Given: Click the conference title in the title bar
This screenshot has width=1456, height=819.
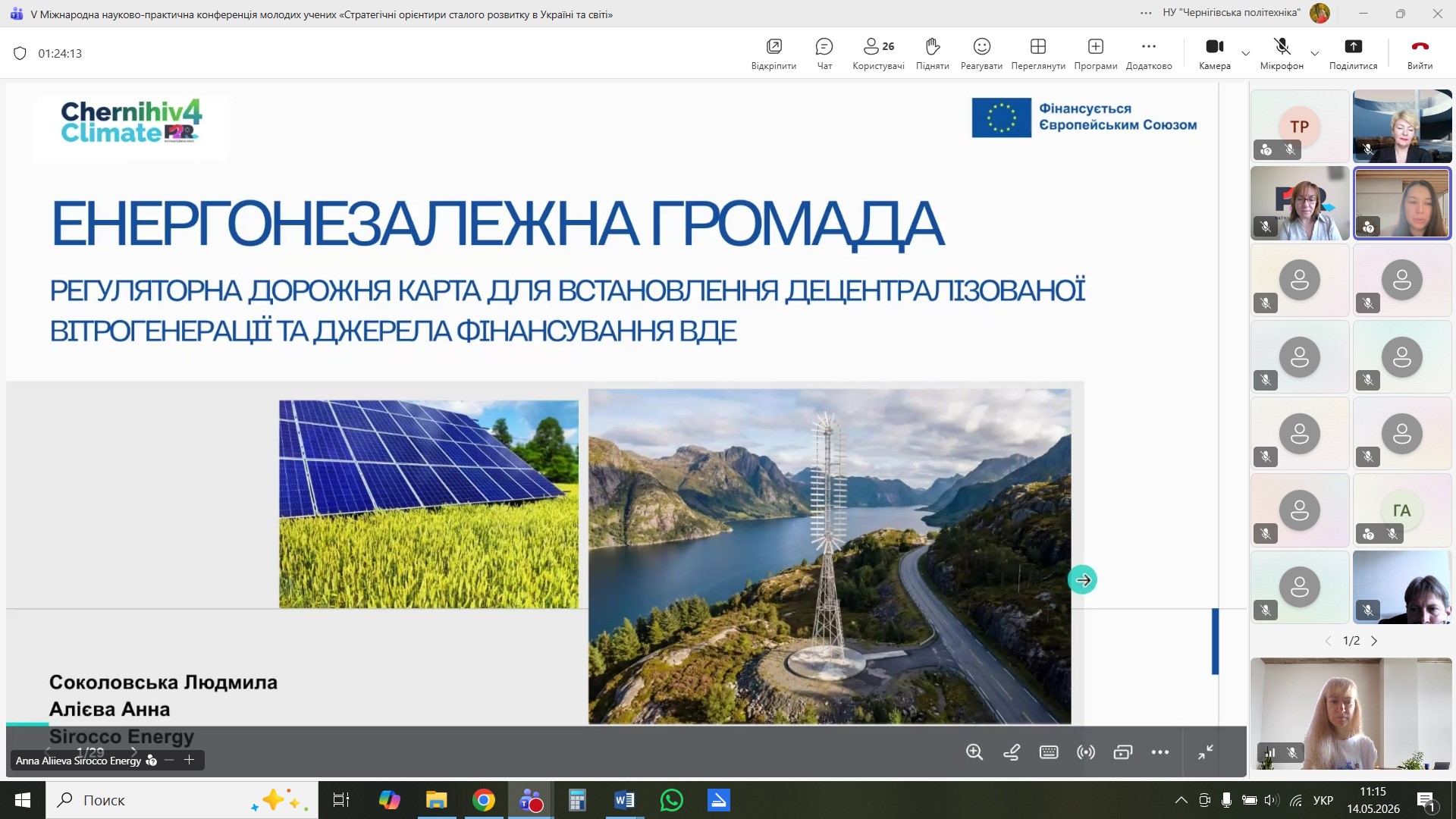Looking at the screenshot, I should click(322, 14).
